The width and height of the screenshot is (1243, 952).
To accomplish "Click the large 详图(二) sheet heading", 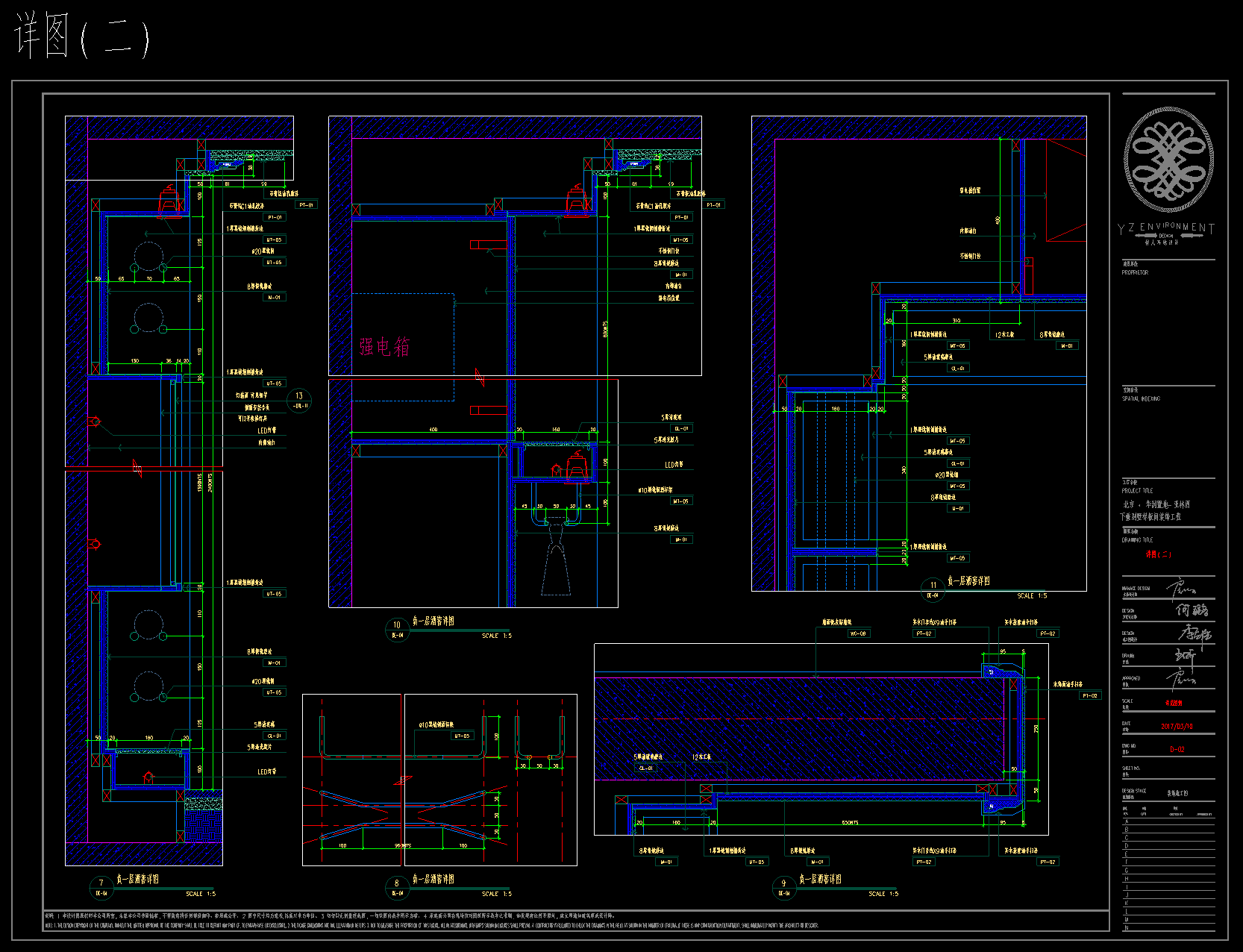I will pyautogui.click(x=83, y=37).
